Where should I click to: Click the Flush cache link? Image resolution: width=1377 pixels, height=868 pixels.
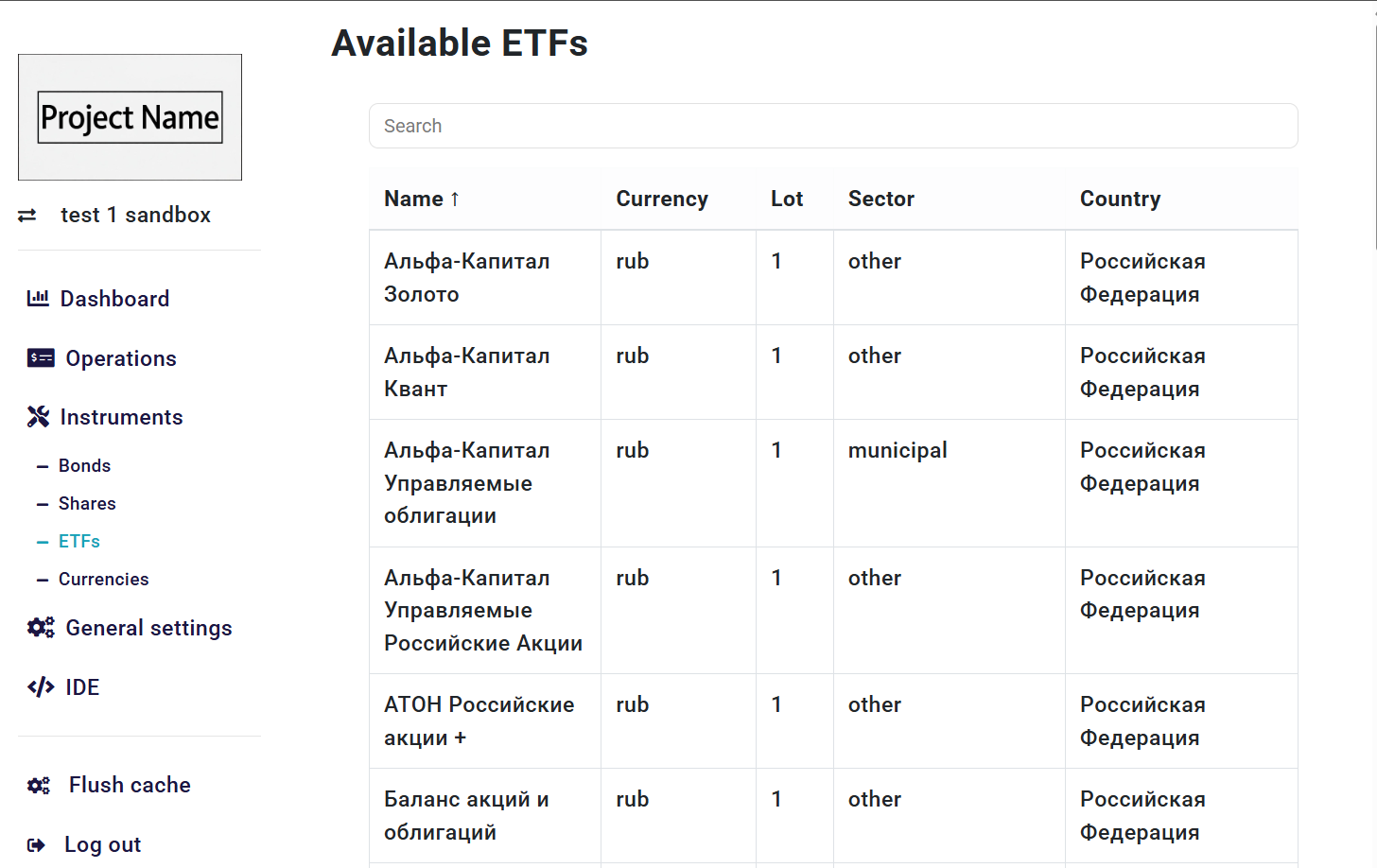130,785
